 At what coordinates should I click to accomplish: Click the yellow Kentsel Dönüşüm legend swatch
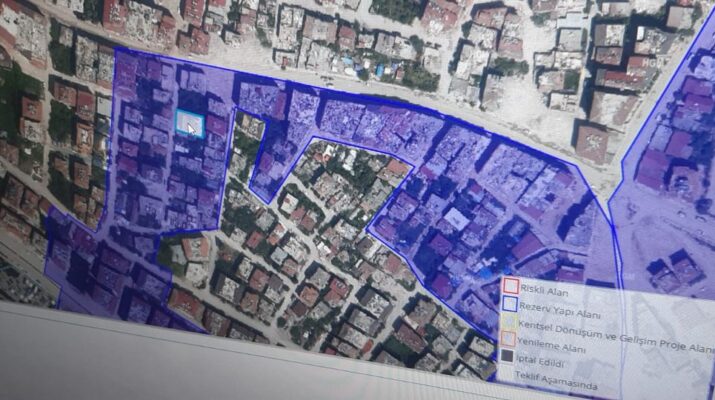tap(509, 322)
